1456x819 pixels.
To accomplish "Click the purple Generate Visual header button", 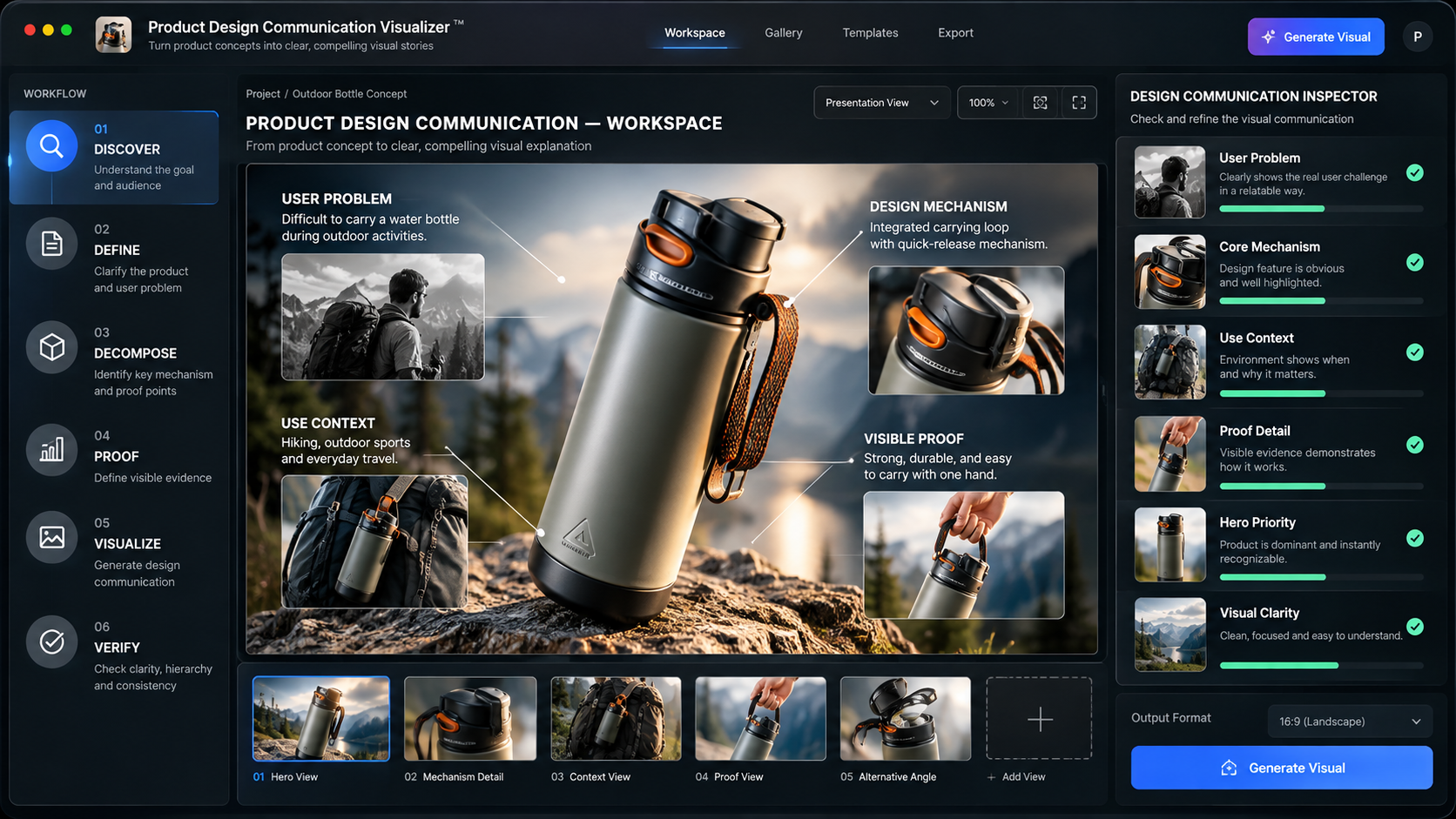I will click(1316, 37).
